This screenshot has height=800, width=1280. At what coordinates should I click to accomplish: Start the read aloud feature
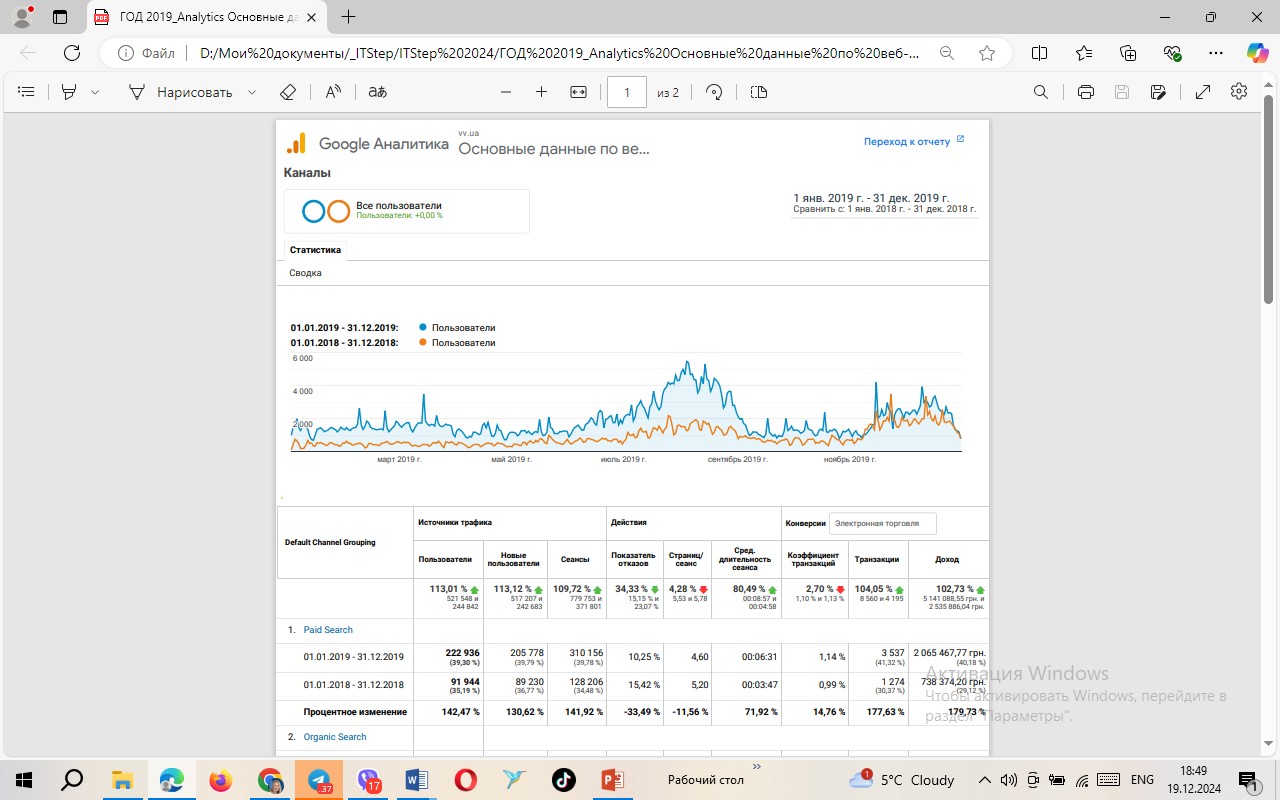tap(334, 92)
